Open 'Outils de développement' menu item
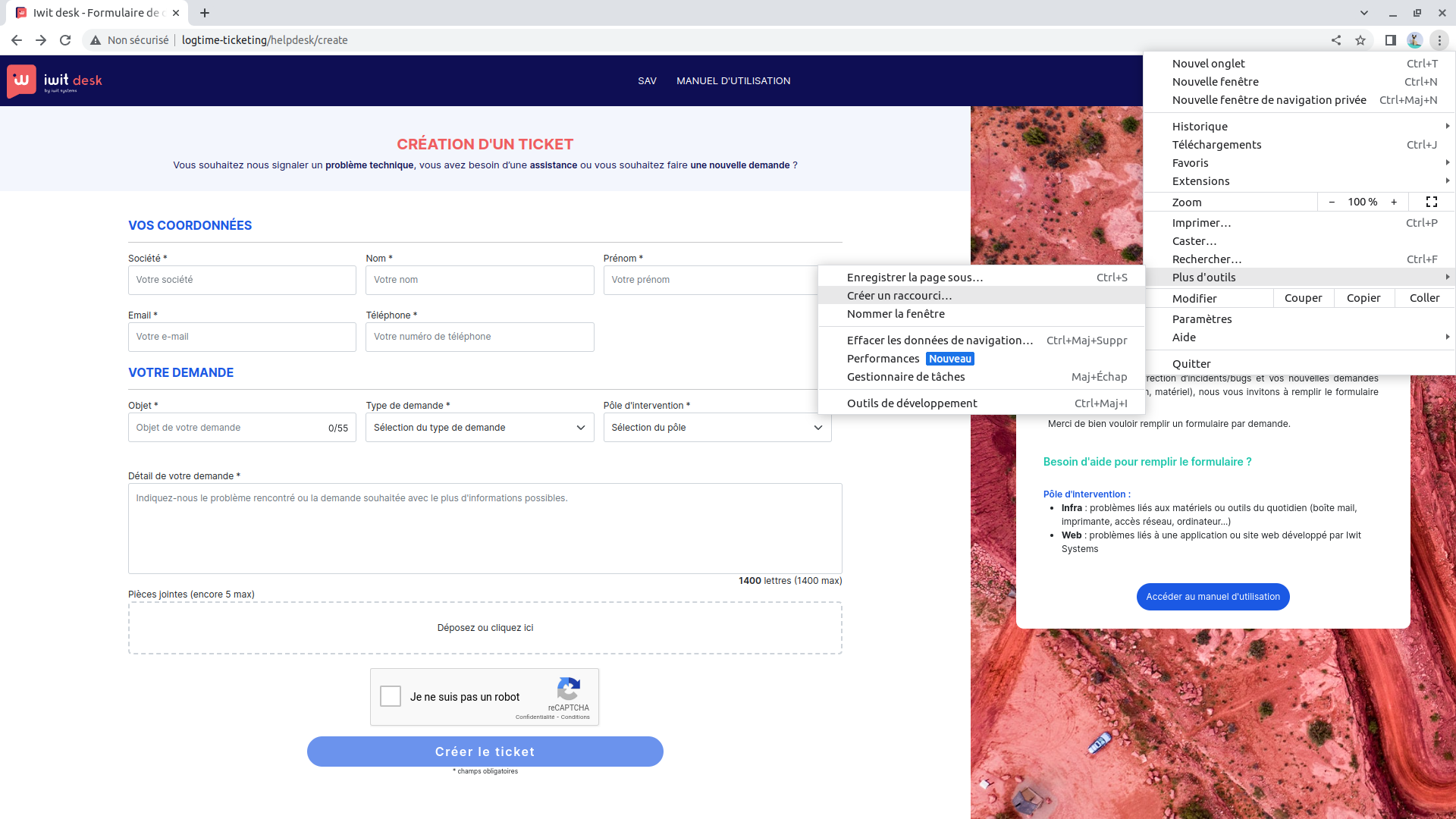Viewport: 1456px width, 819px height. (912, 403)
